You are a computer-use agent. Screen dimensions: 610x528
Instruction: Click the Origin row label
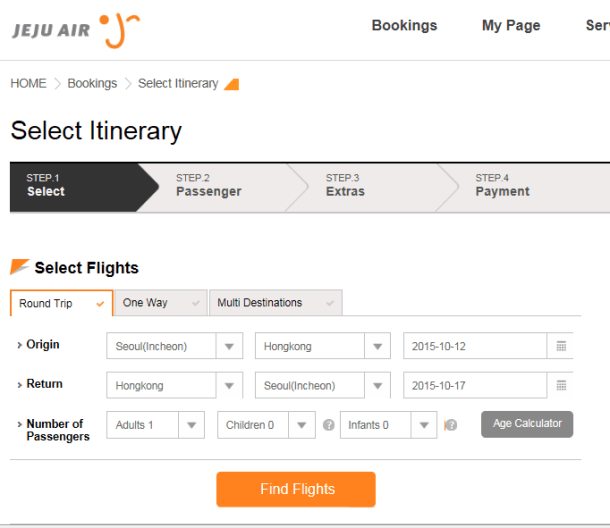click(43, 344)
